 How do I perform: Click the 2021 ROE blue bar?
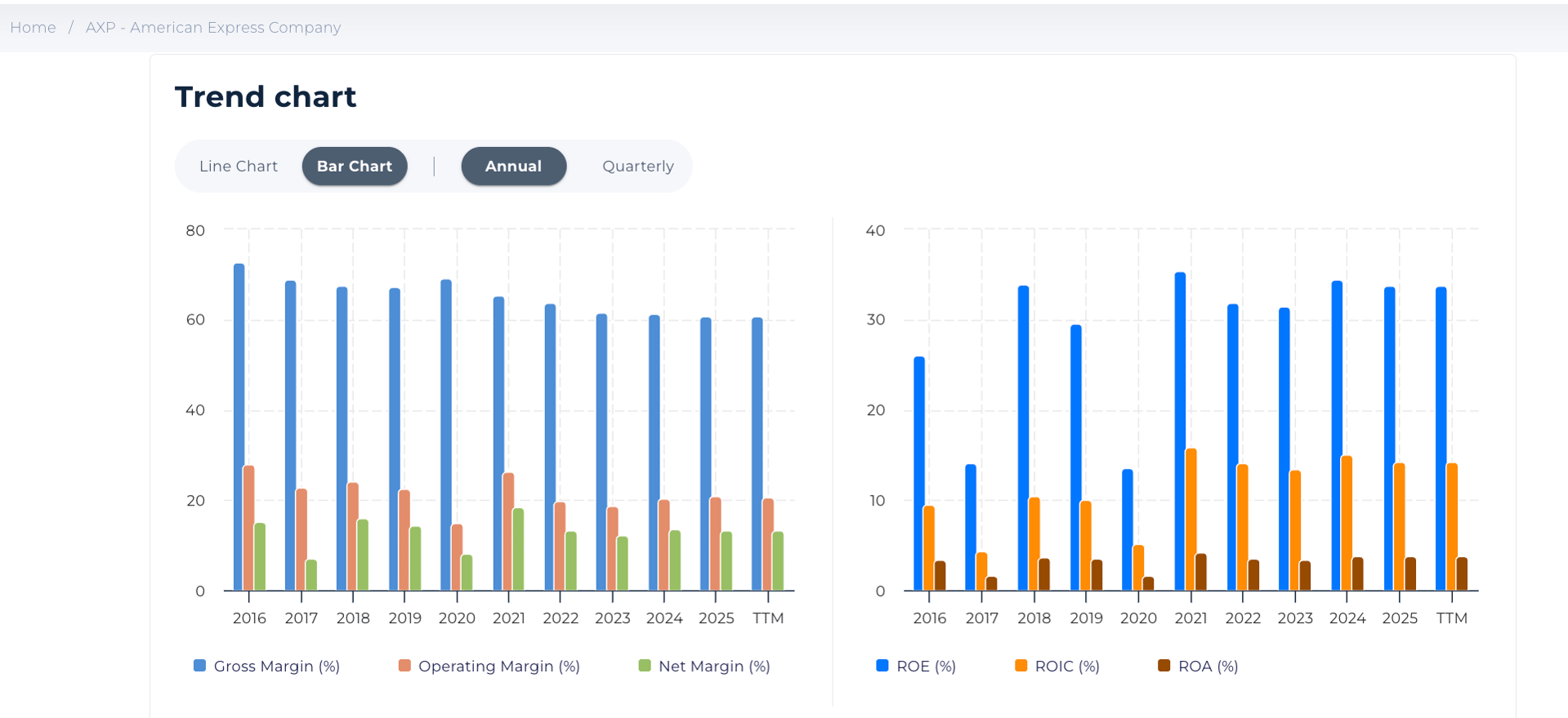pos(1180,433)
